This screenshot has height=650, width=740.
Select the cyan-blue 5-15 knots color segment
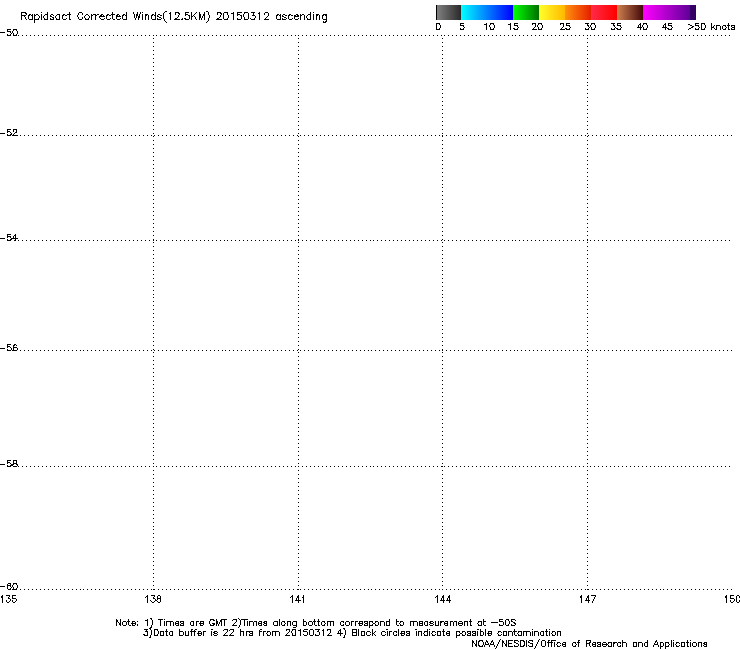(x=487, y=12)
